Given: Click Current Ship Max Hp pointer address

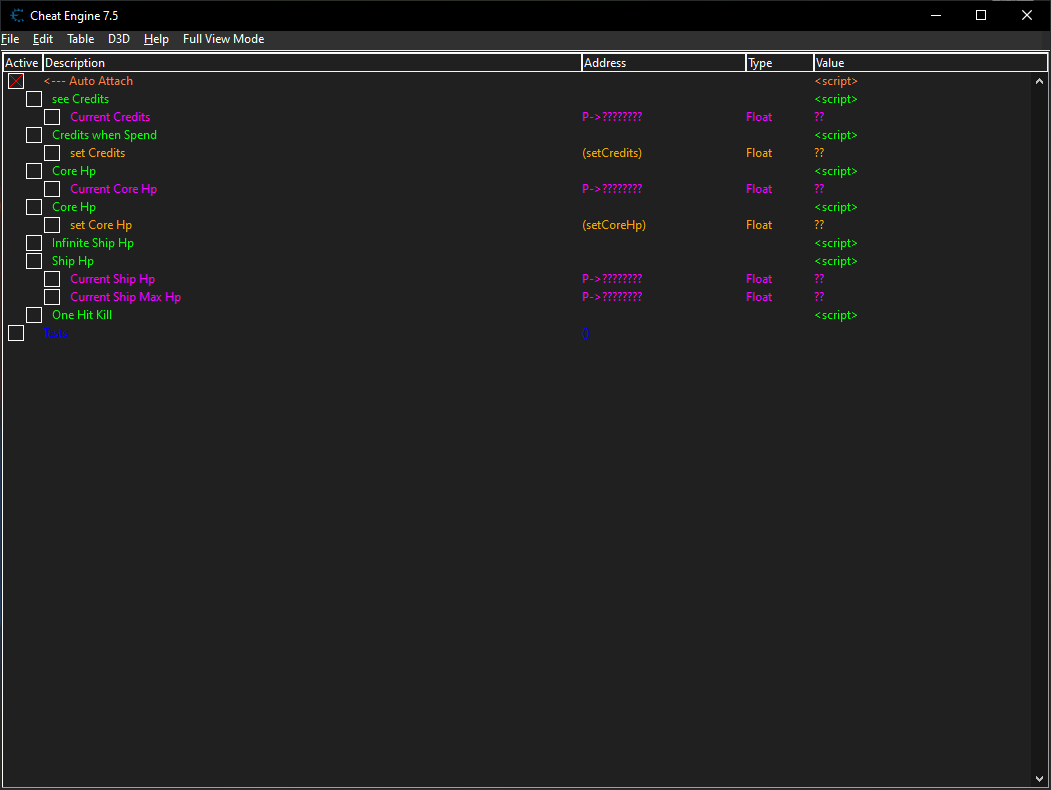Looking at the screenshot, I should coord(612,298).
